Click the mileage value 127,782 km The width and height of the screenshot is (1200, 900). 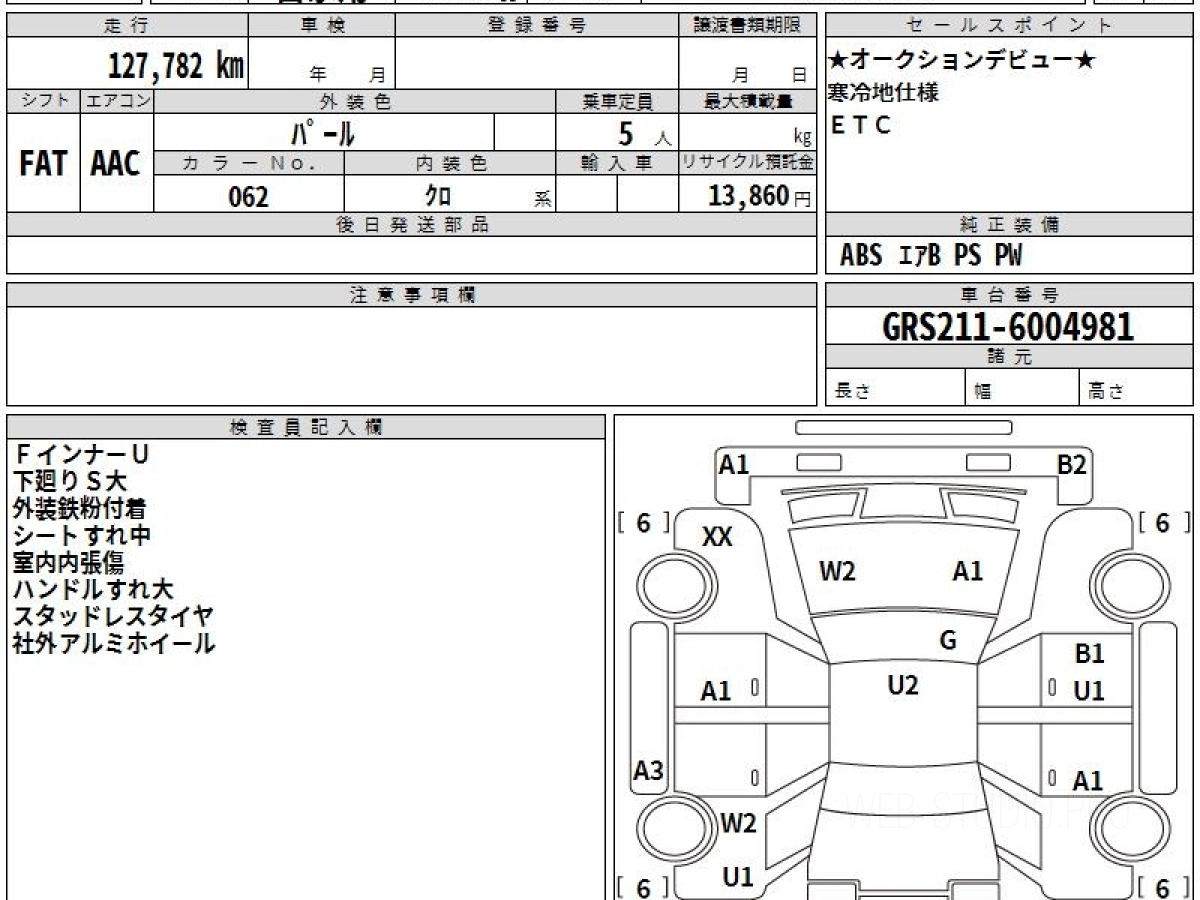[x=175, y=66]
